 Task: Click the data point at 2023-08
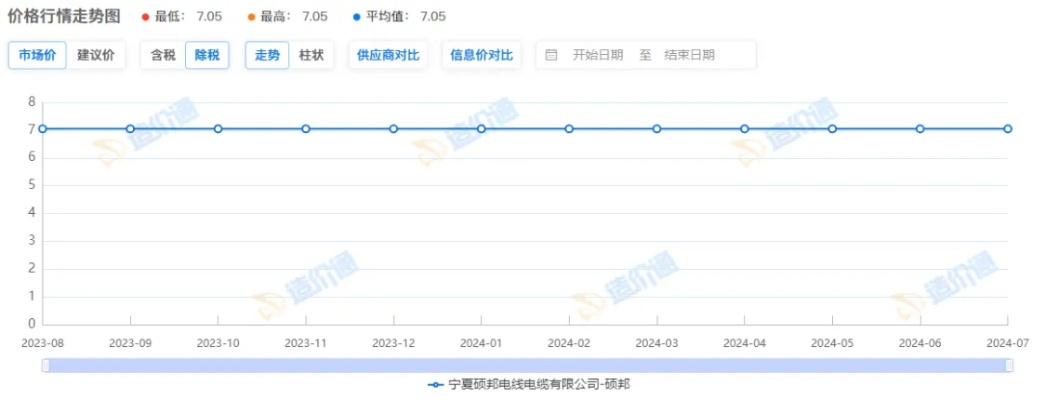pyautogui.click(x=42, y=129)
